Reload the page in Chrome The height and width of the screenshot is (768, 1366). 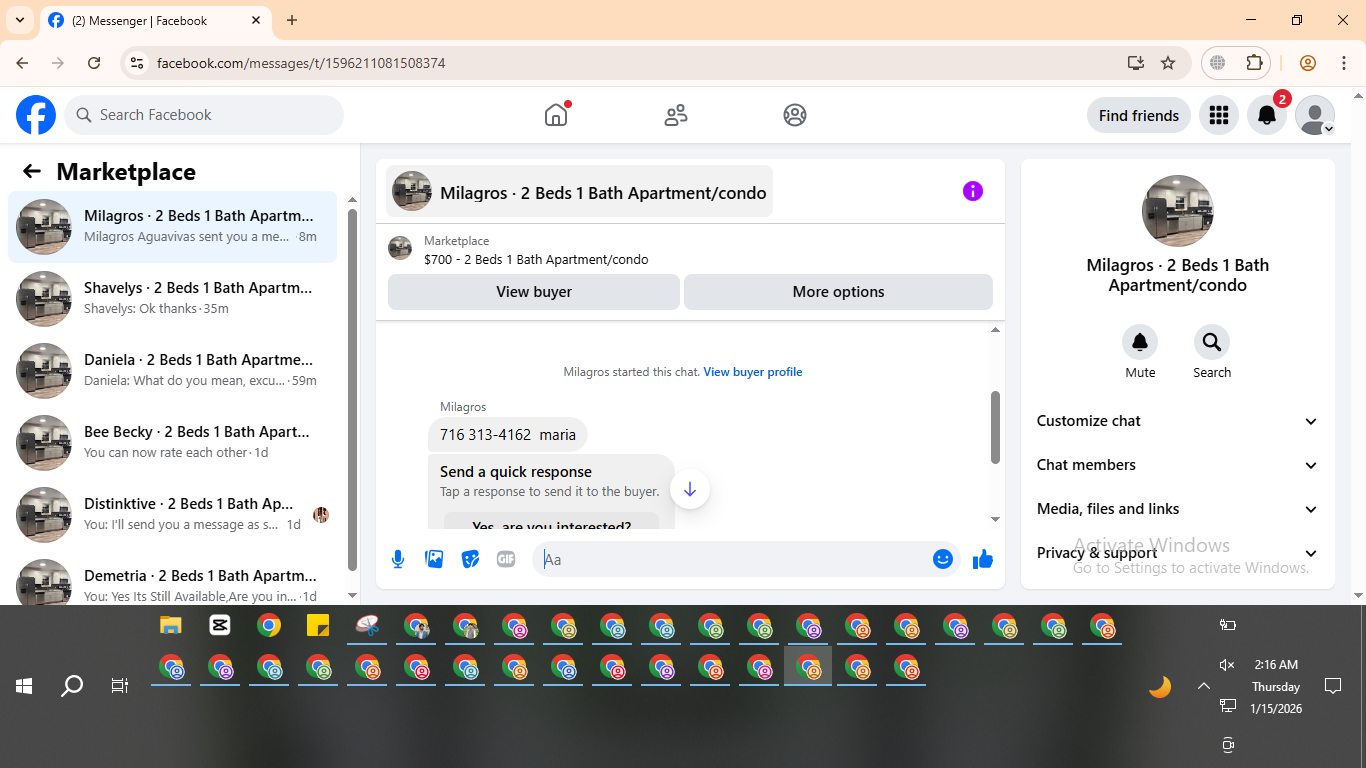coord(94,63)
